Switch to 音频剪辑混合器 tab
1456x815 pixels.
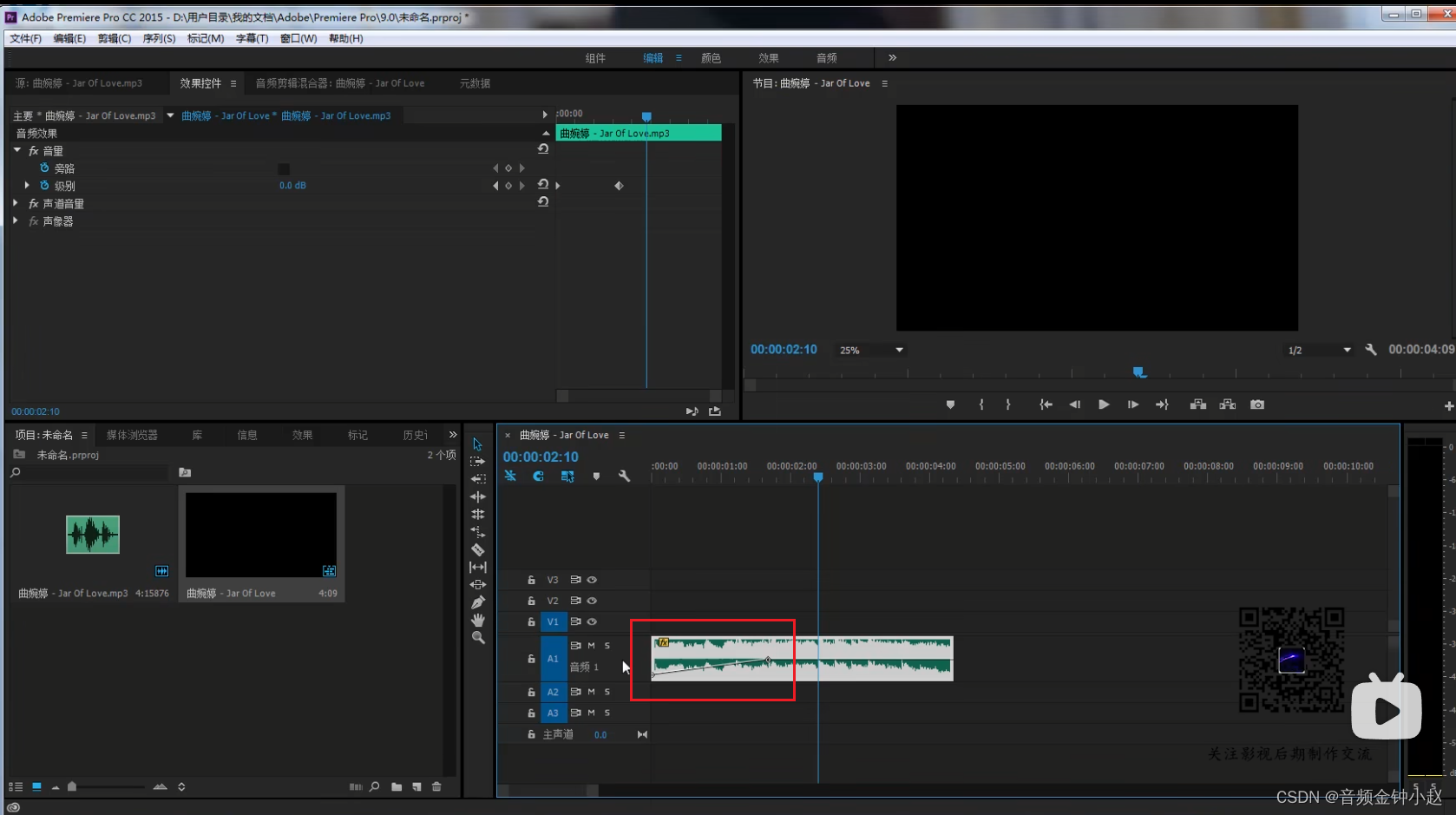(339, 83)
